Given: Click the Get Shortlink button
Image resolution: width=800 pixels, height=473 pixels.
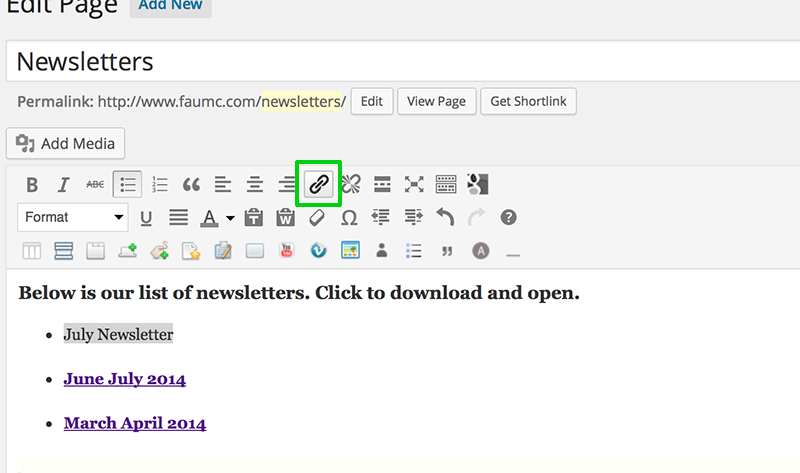Looking at the screenshot, I should point(528,102).
